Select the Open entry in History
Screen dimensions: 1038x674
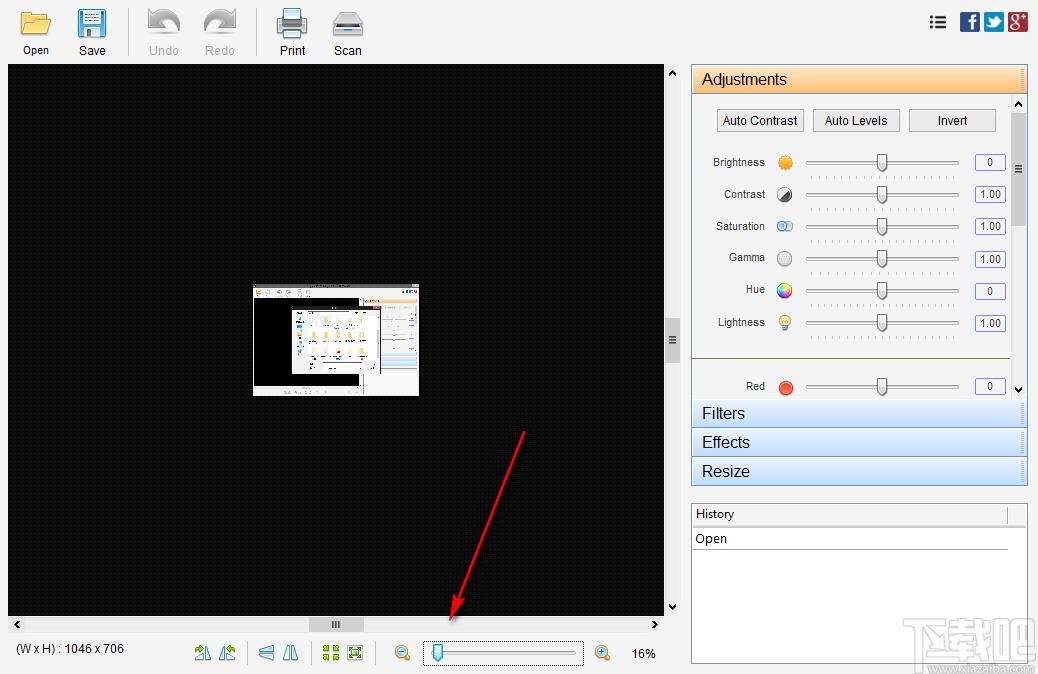point(851,539)
